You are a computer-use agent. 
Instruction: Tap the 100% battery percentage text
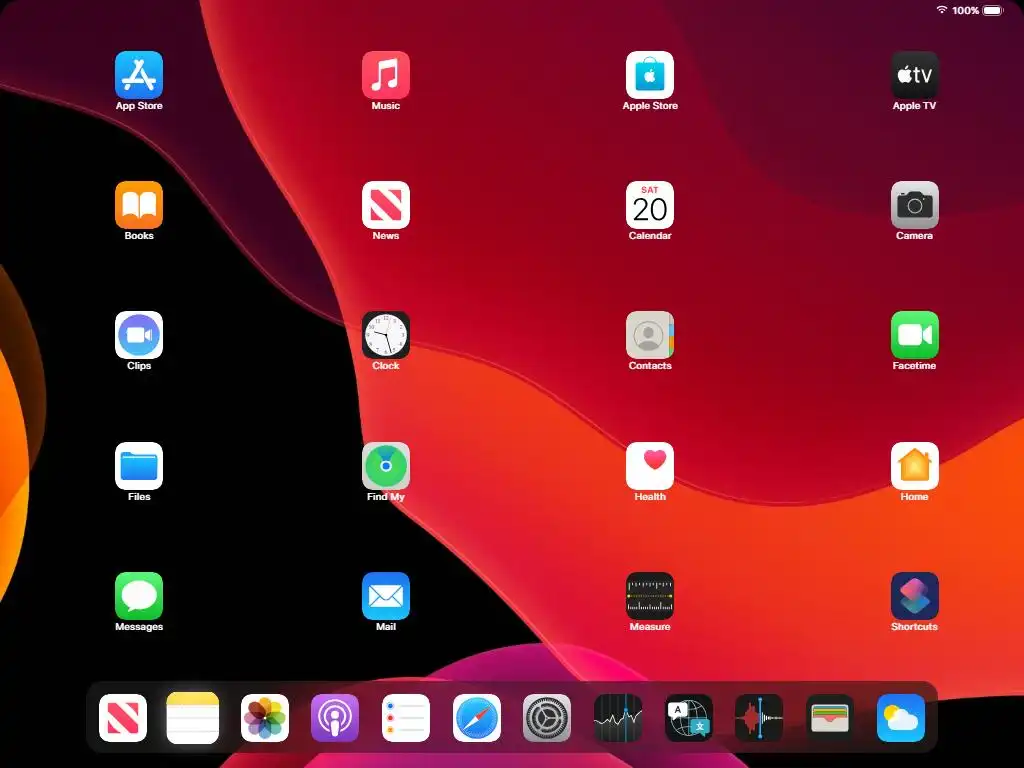tap(965, 10)
